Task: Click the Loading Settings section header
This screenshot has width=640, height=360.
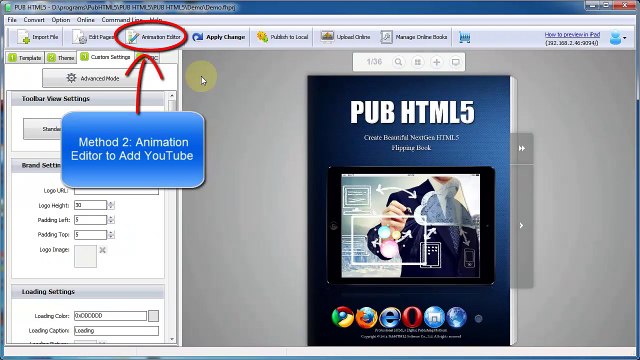Action: pyautogui.click(x=88, y=292)
